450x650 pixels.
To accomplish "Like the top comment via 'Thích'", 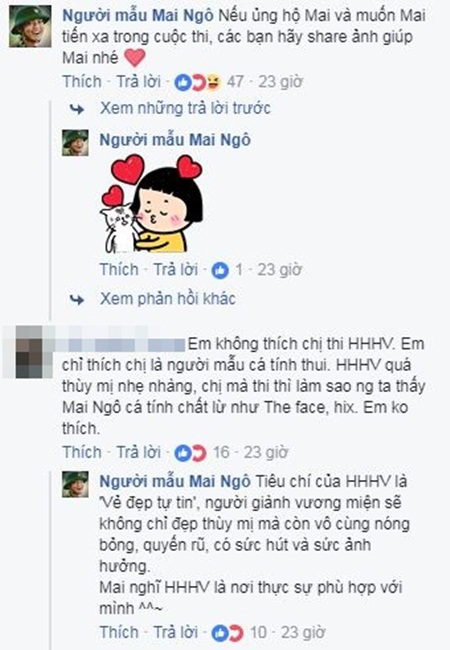I will (x=82, y=82).
